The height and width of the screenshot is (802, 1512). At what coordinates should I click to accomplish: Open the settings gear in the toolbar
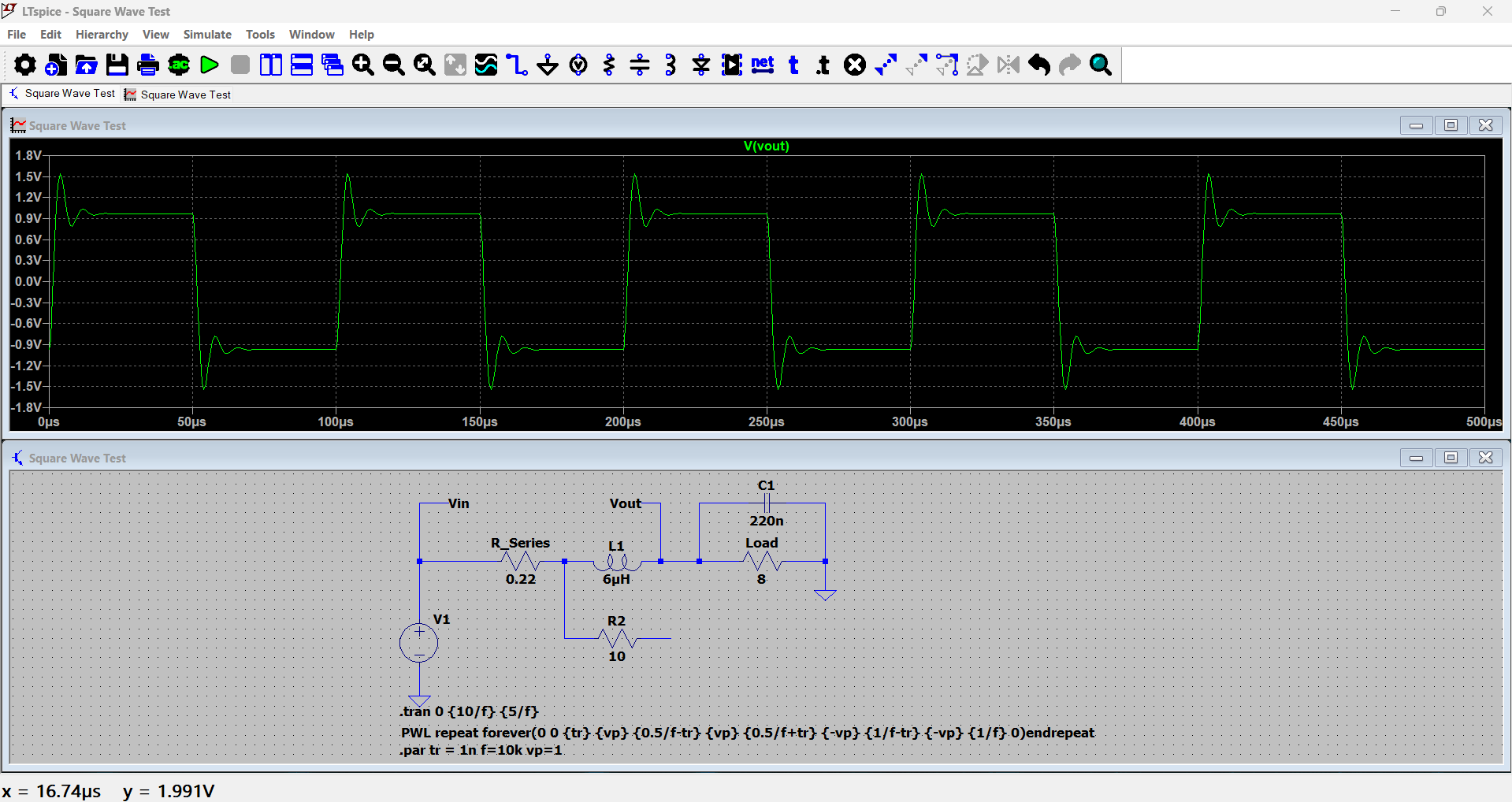click(x=25, y=65)
